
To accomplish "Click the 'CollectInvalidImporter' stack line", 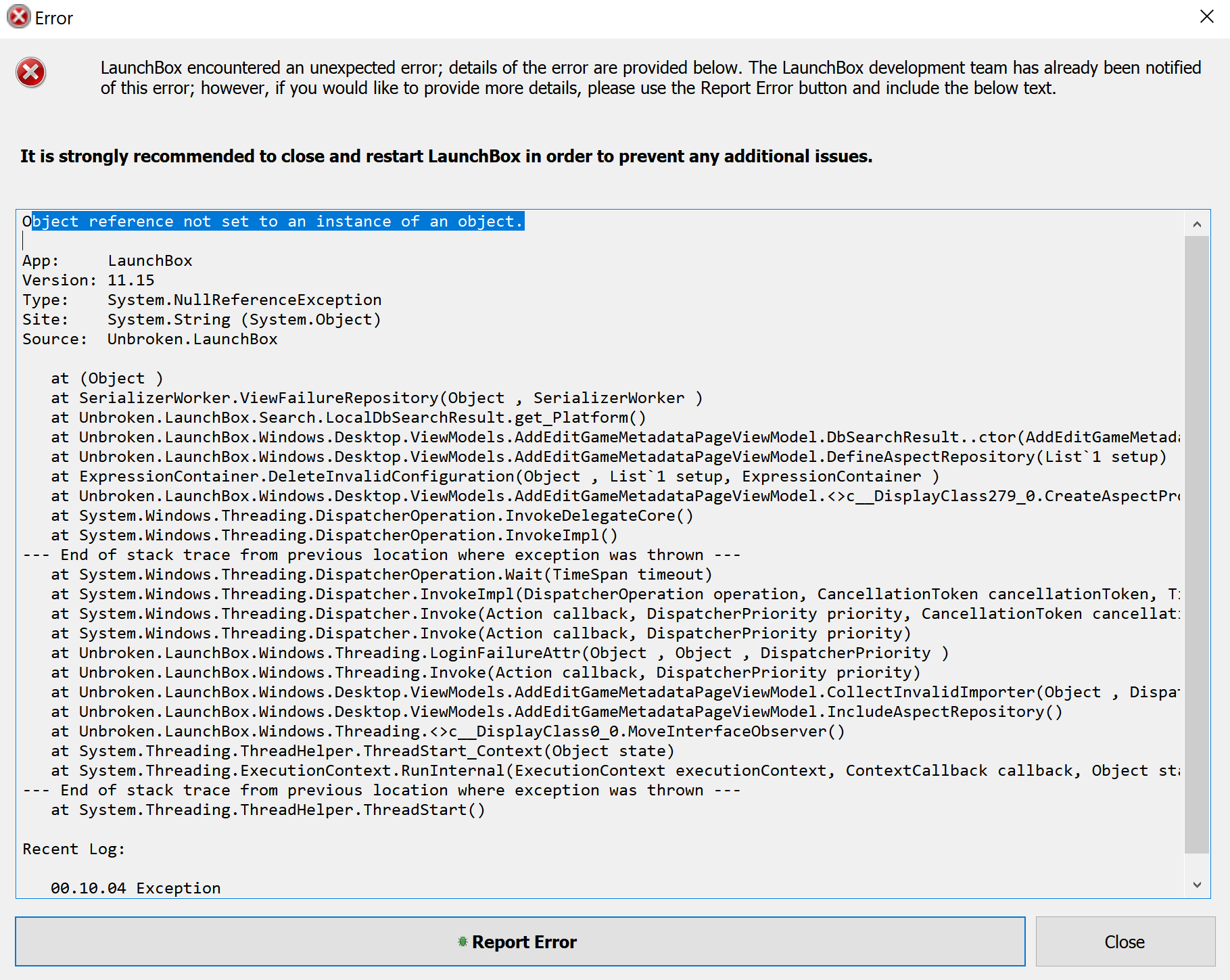I will click(x=615, y=692).
